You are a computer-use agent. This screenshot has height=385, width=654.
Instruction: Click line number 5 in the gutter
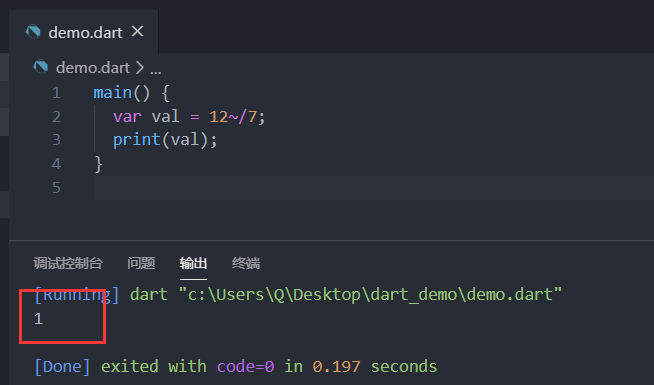tap(56, 188)
